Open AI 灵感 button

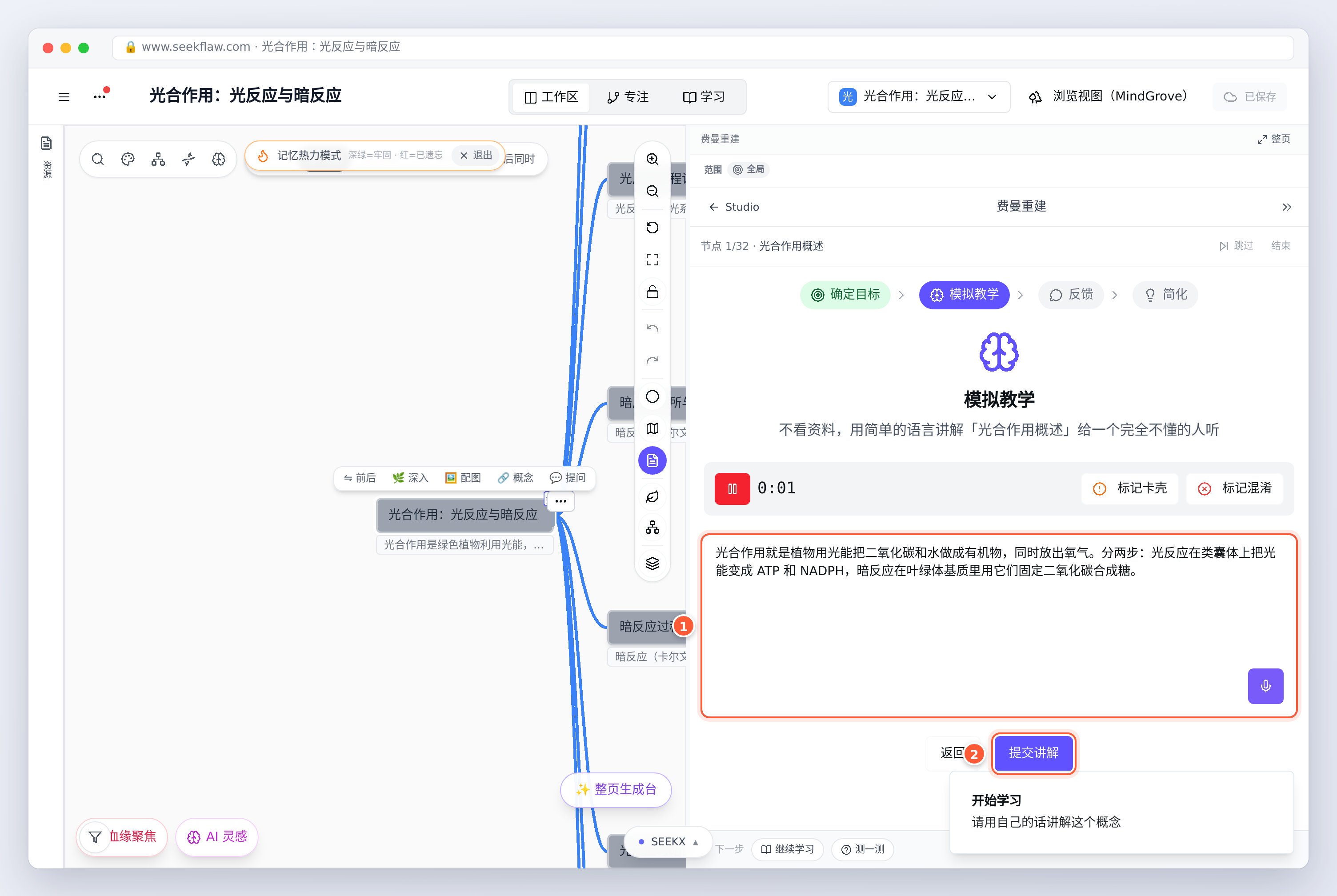click(217, 837)
